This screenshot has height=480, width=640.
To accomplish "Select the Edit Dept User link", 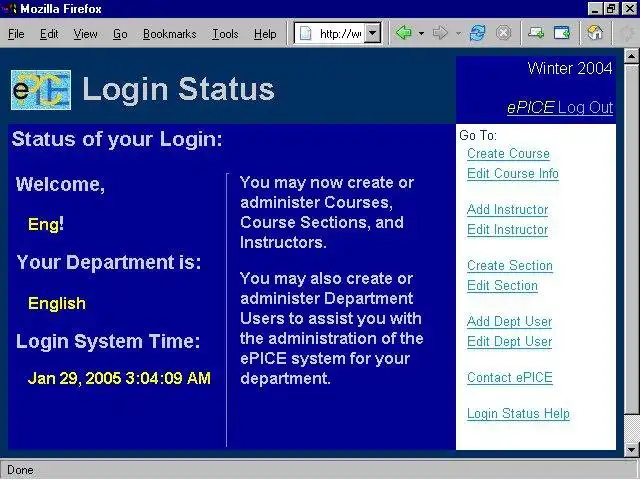I will coord(509,342).
